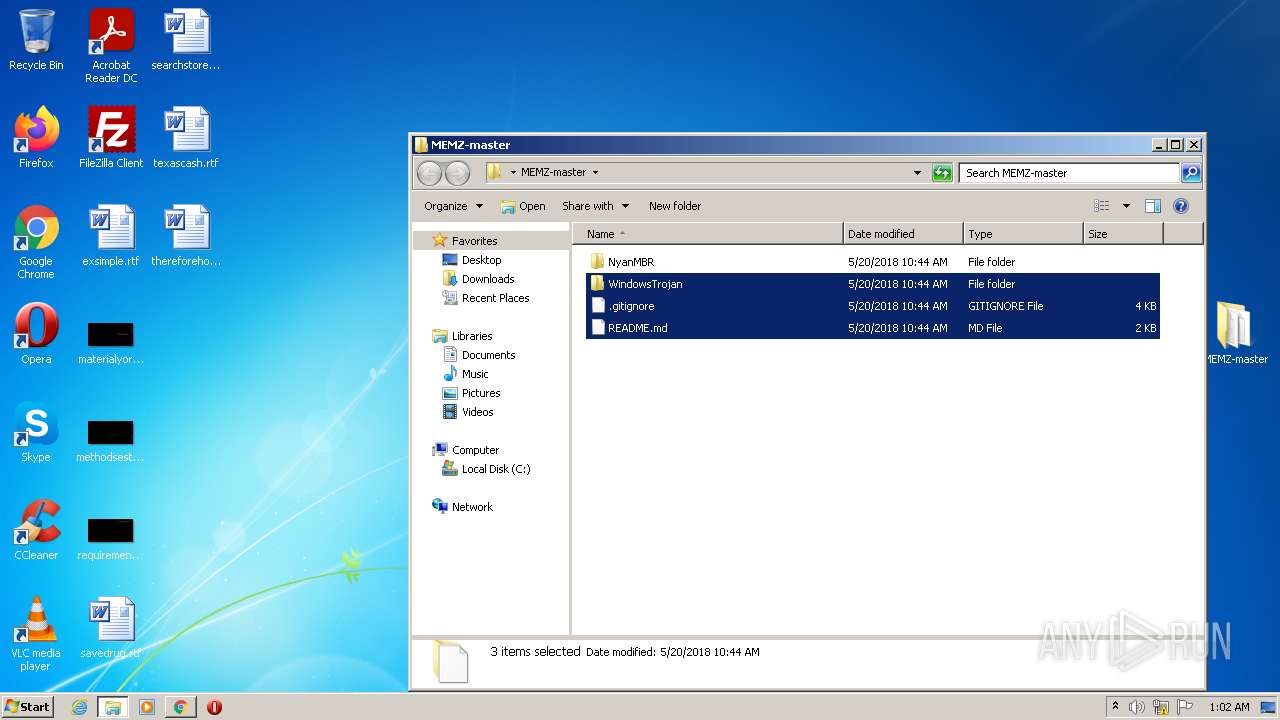This screenshot has height=720, width=1280.
Task: Sort by Date modified column
Action: 903,234
